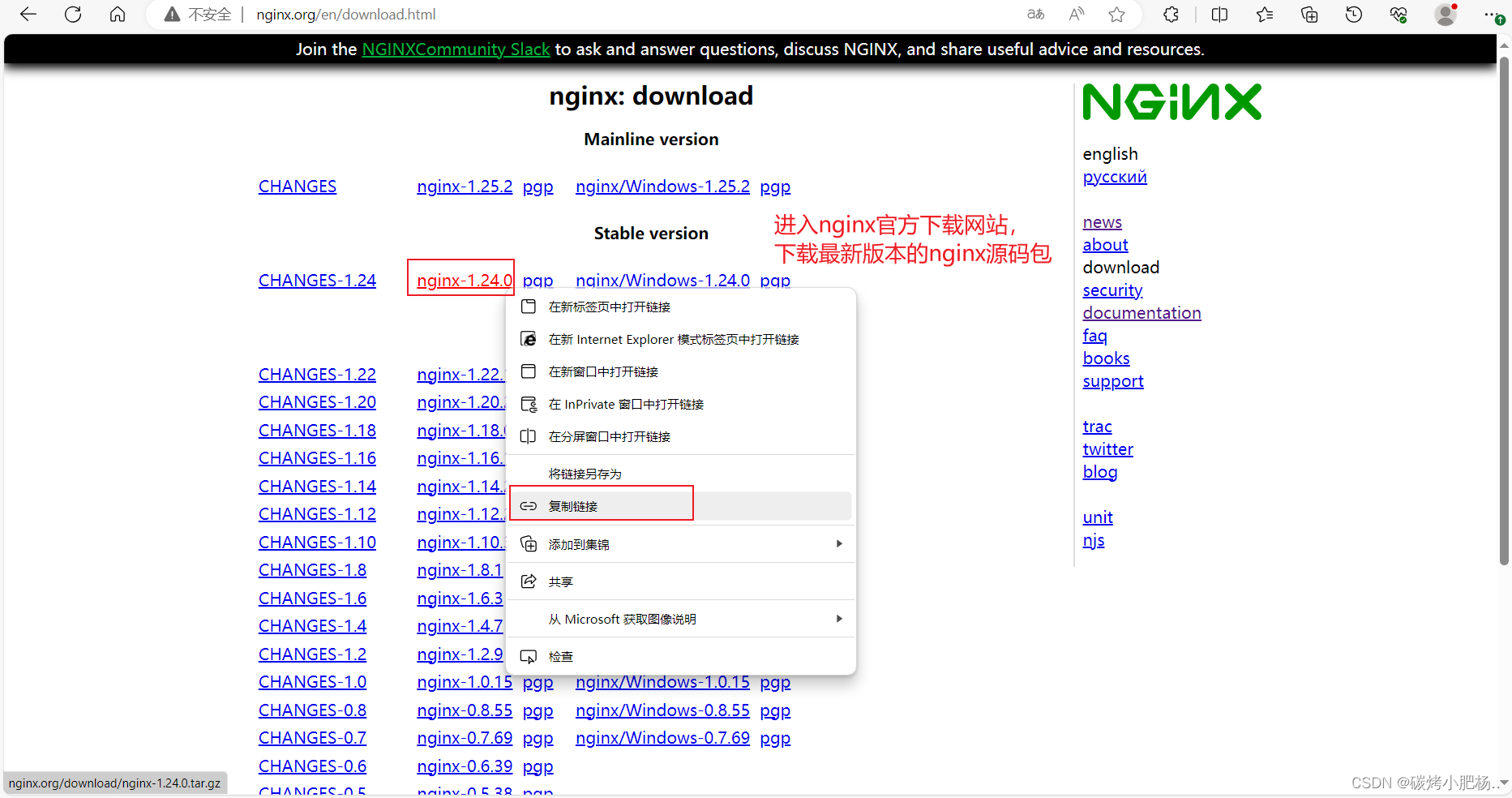Image resolution: width=1512 pixels, height=798 pixels.
Task: Reload the current page
Action: pyautogui.click(x=73, y=15)
